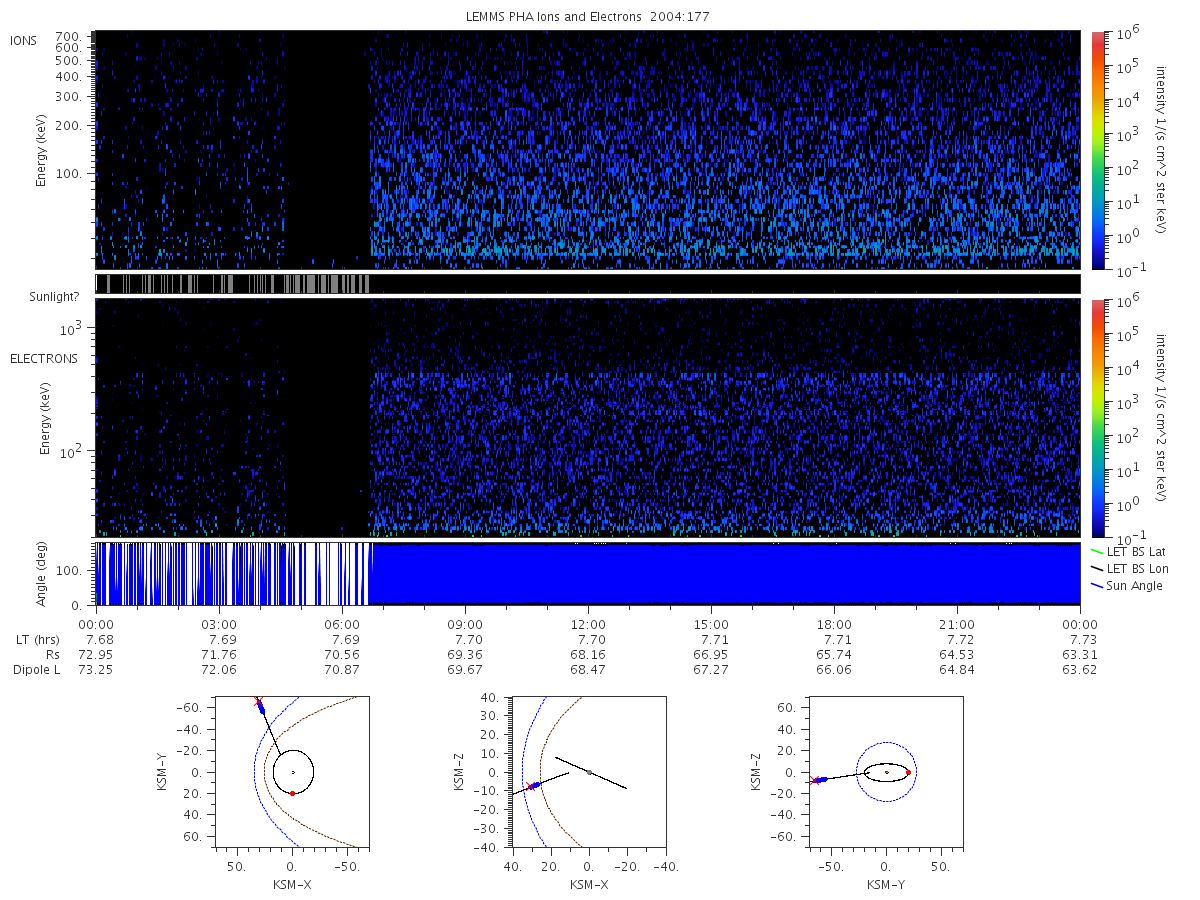Click the 06:00 time axis tick label
Image resolution: width=1200 pixels, height=900 pixels.
coord(342,623)
